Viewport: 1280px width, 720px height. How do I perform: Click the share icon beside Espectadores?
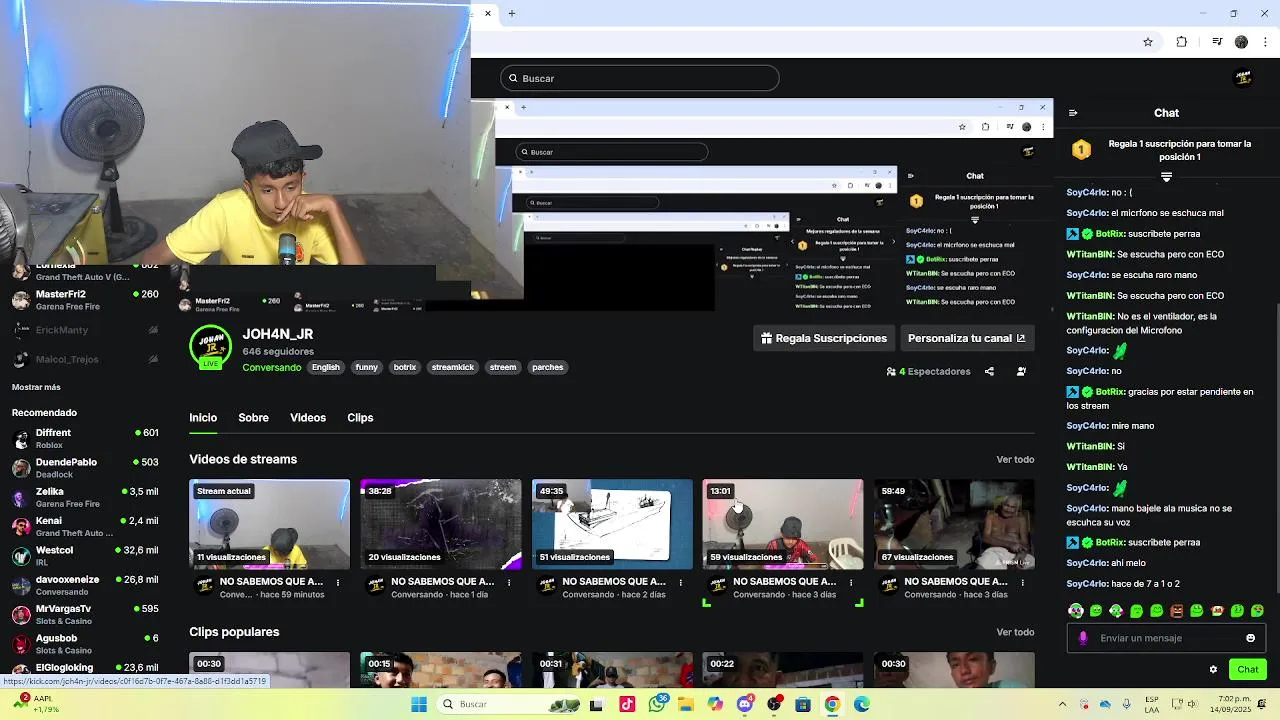[989, 371]
